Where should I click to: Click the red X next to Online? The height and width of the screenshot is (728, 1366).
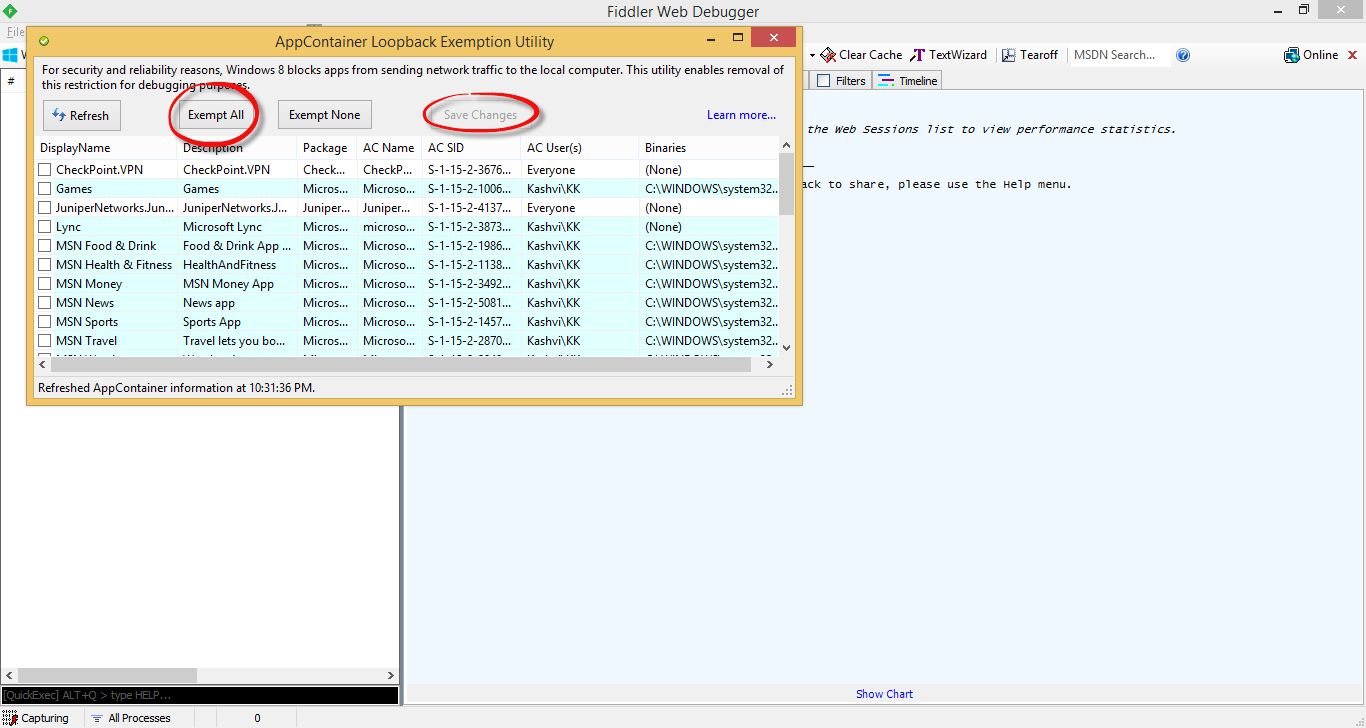[x=1353, y=55]
